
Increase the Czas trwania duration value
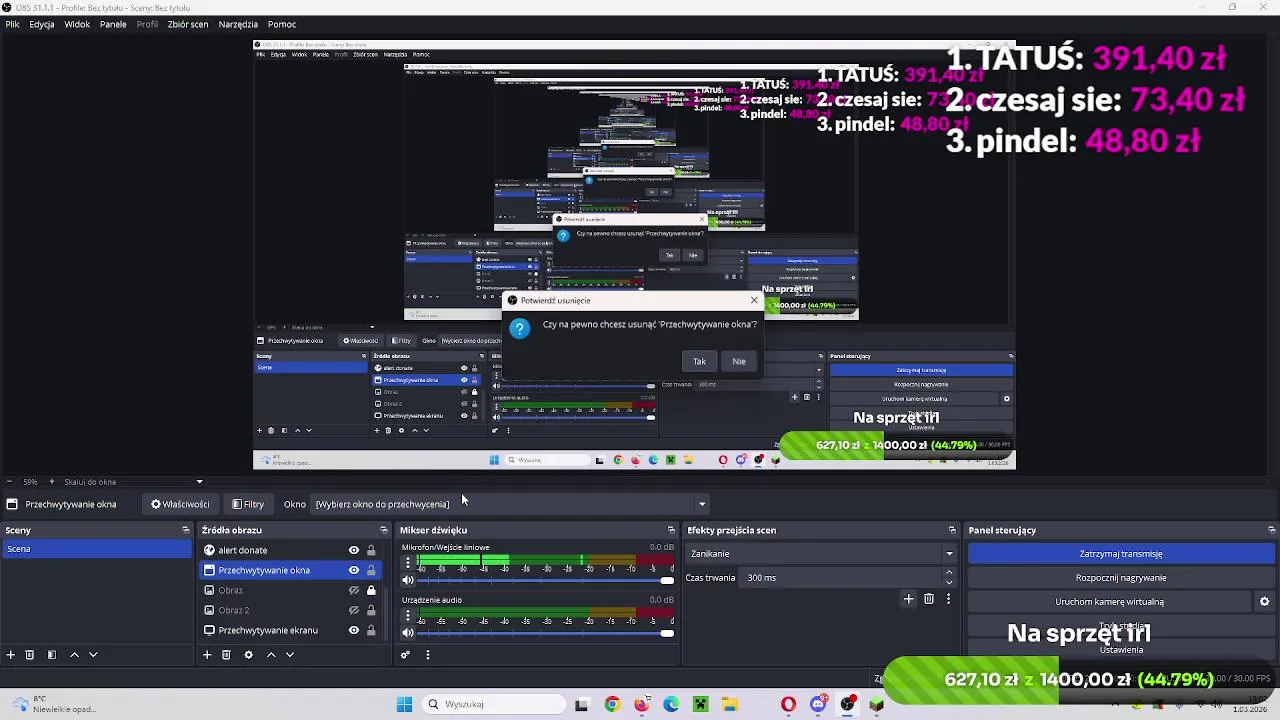[x=949, y=573]
